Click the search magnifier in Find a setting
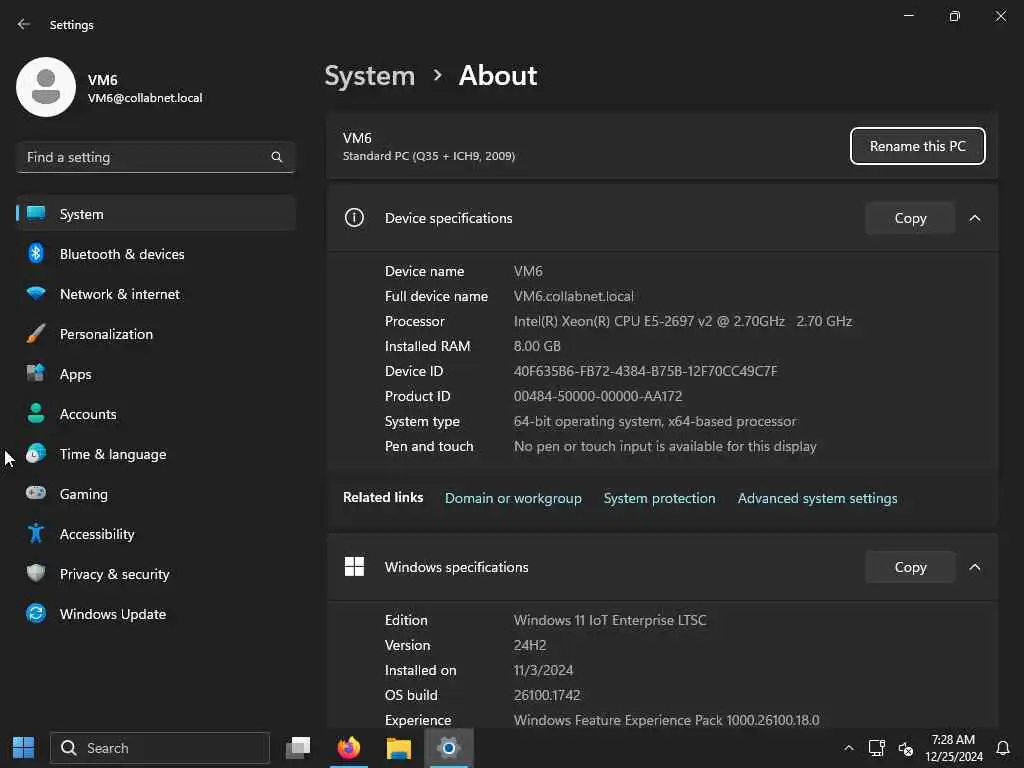Image resolution: width=1024 pixels, height=768 pixels. click(277, 157)
